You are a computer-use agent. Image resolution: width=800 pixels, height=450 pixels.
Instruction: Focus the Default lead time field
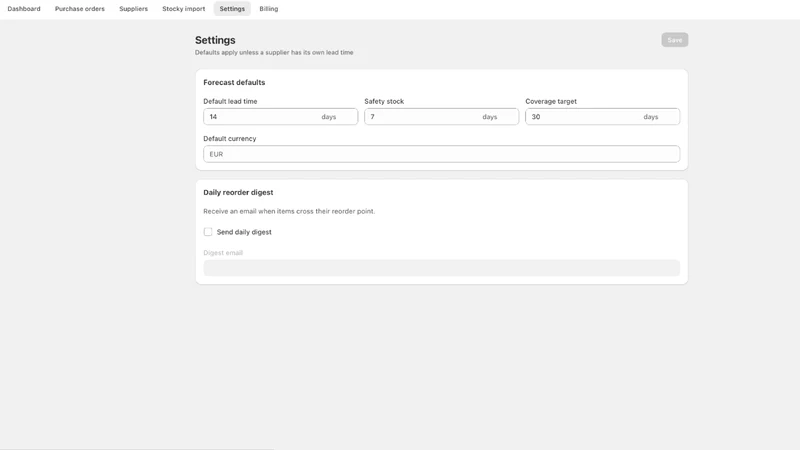click(x=280, y=117)
